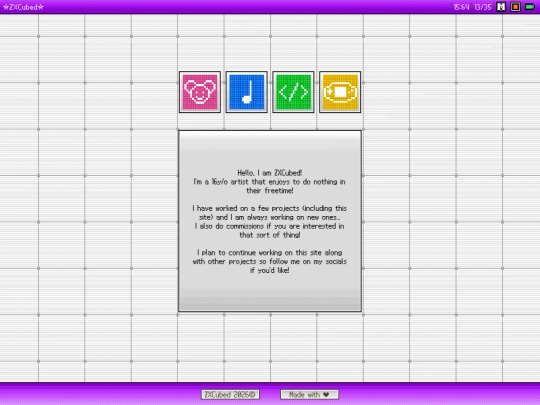540x405 pixels.
Task: Click the Made with heart button
Action: pos(309,395)
